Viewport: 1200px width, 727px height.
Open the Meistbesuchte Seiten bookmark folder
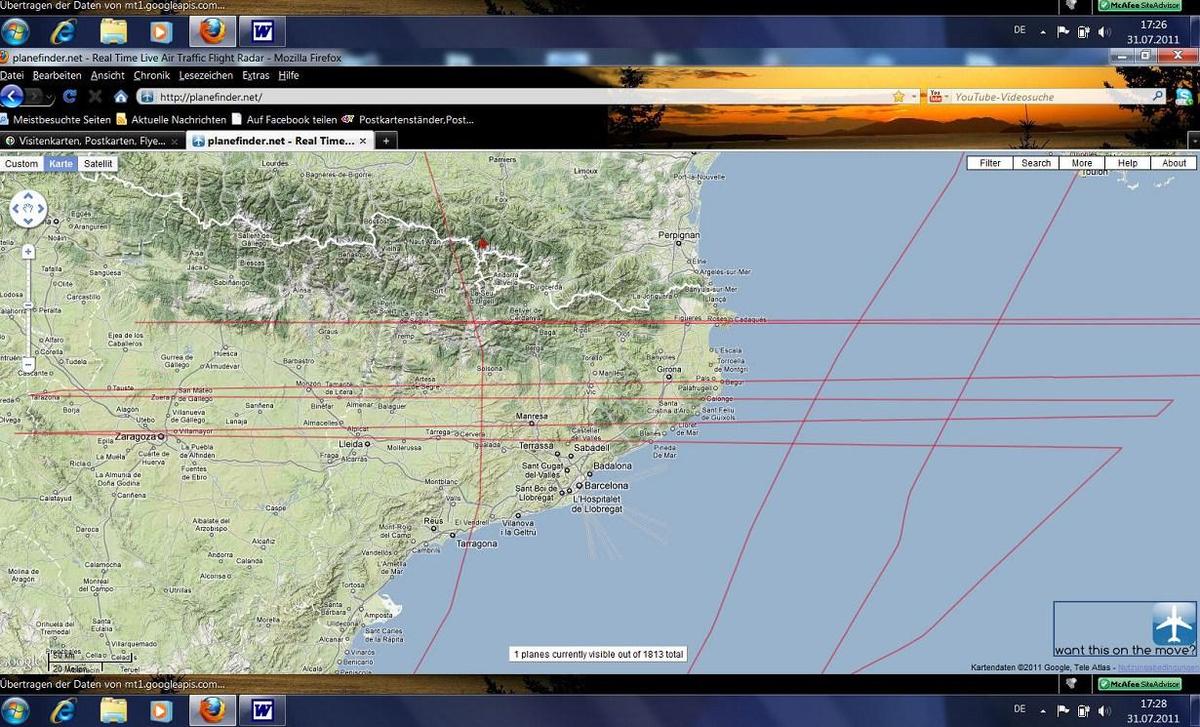click(56, 119)
